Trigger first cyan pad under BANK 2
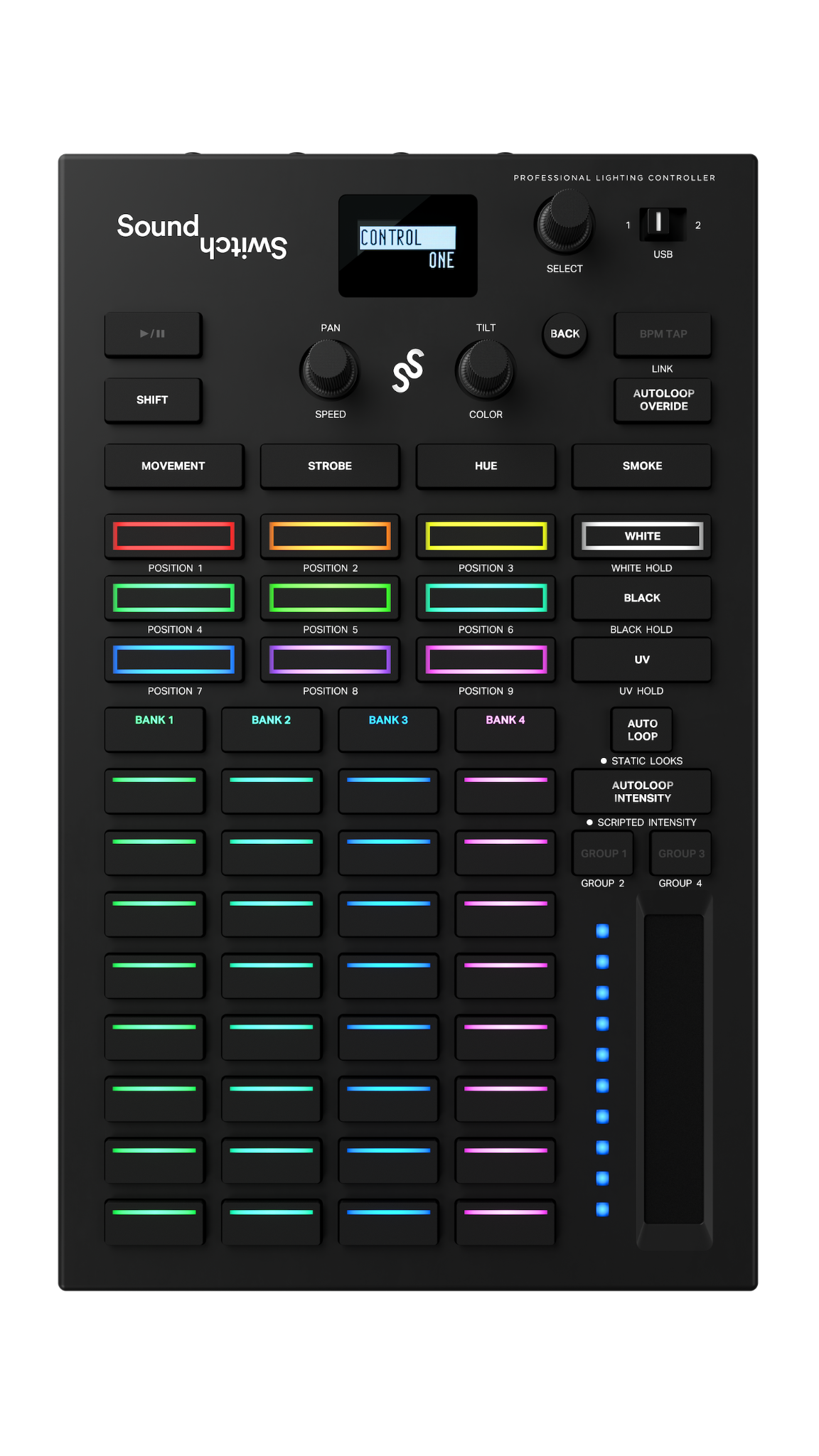Viewport: 819px width, 1456px height. (271, 791)
